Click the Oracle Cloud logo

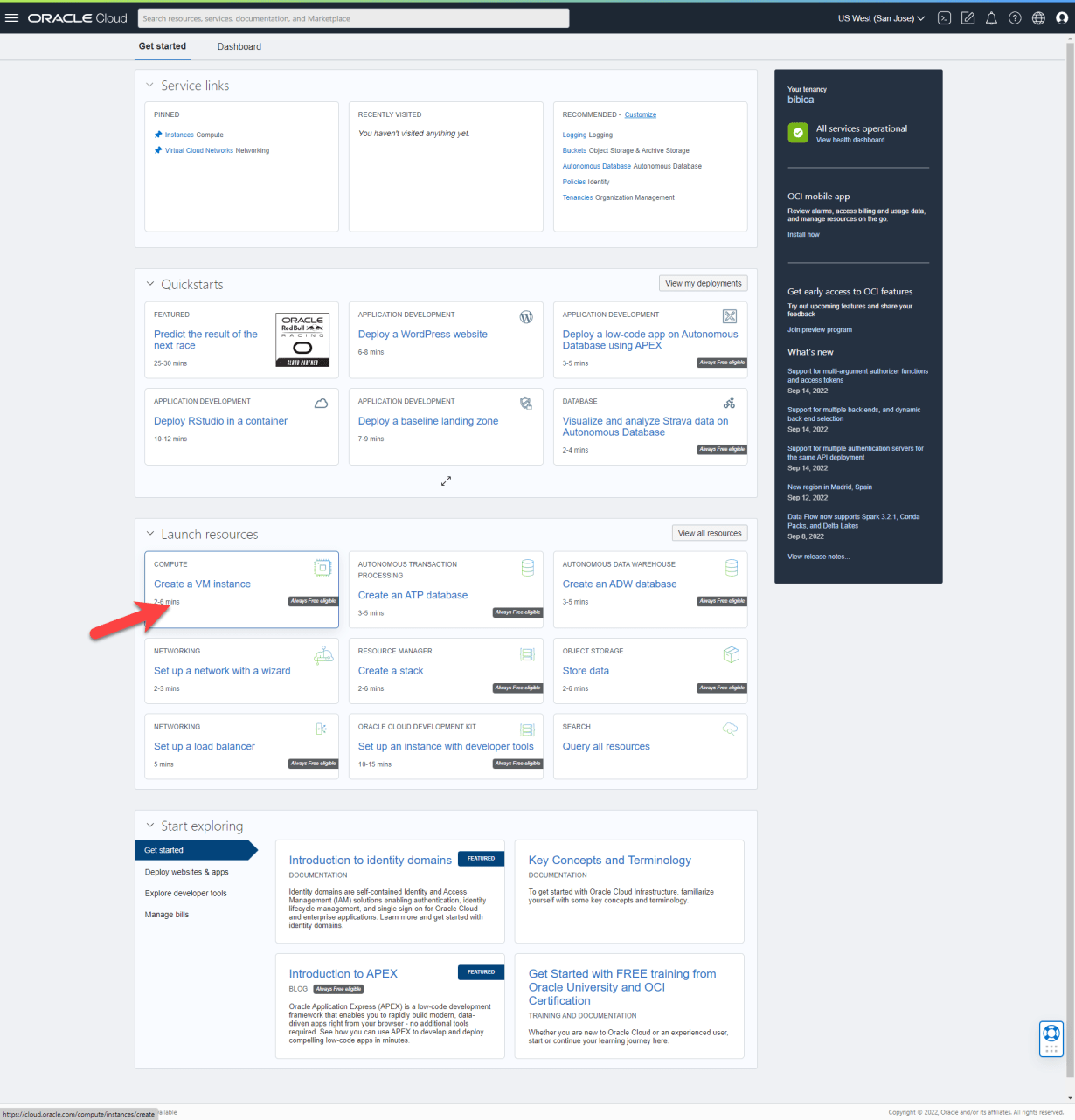[78, 18]
